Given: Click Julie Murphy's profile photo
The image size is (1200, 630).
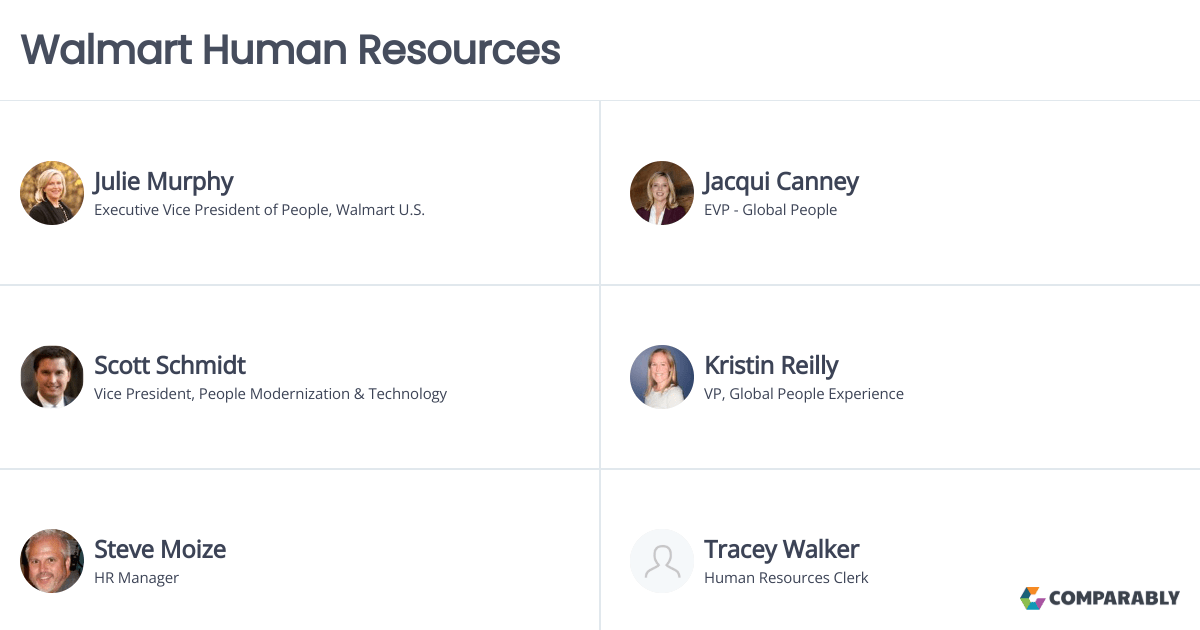Looking at the screenshot, I should [x=52, y=193].
